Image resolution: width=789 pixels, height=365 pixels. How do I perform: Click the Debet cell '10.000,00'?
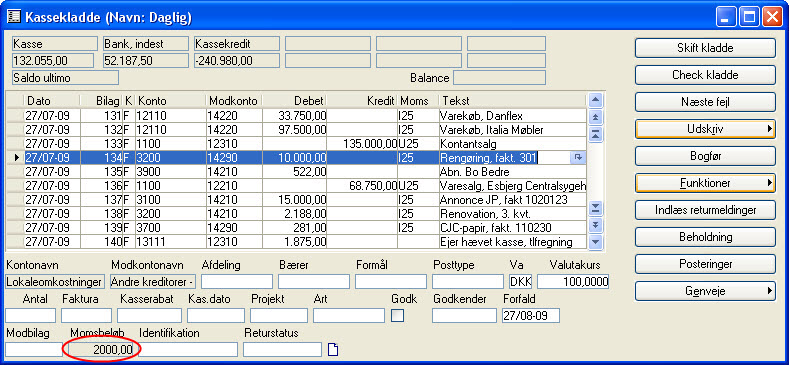[x=294, y=158]
